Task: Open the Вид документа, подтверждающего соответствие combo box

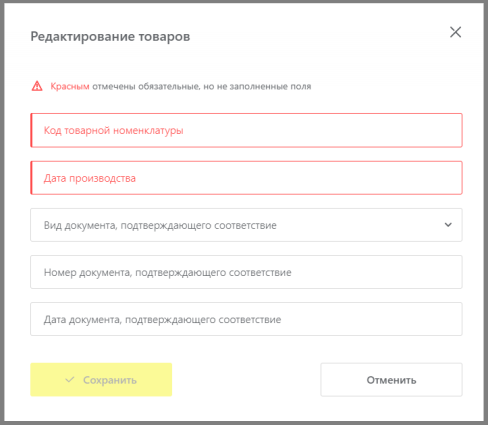Action: click(x=246, y=225)
